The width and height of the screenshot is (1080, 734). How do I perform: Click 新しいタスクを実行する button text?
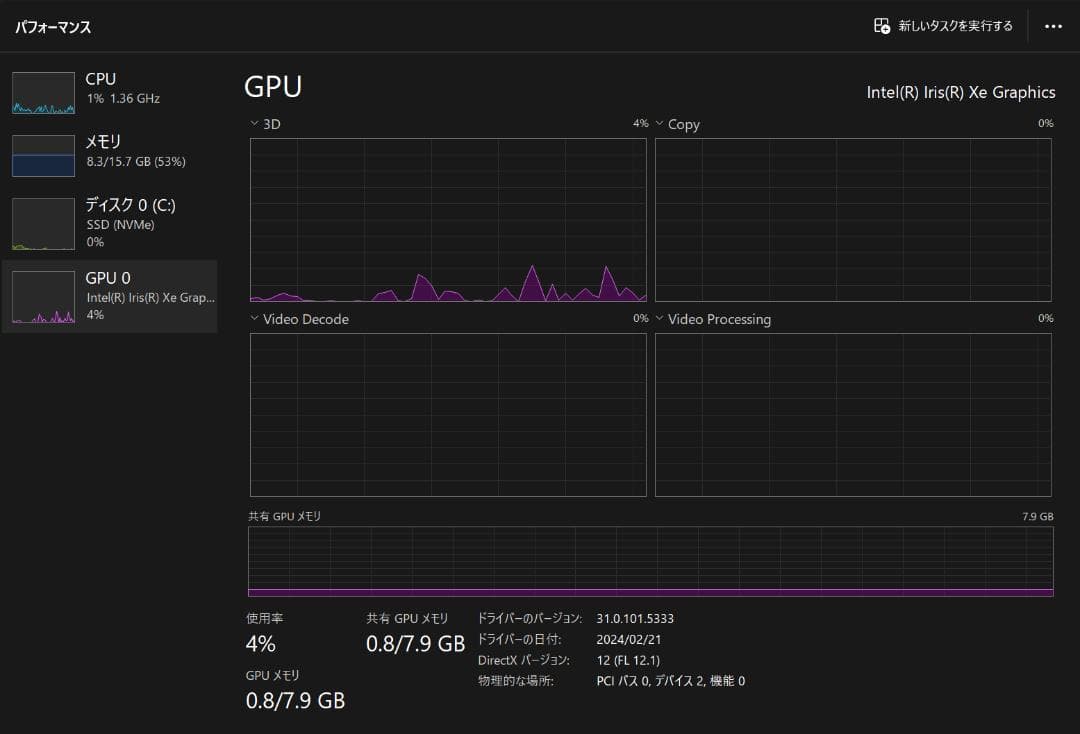coord(955,26)
